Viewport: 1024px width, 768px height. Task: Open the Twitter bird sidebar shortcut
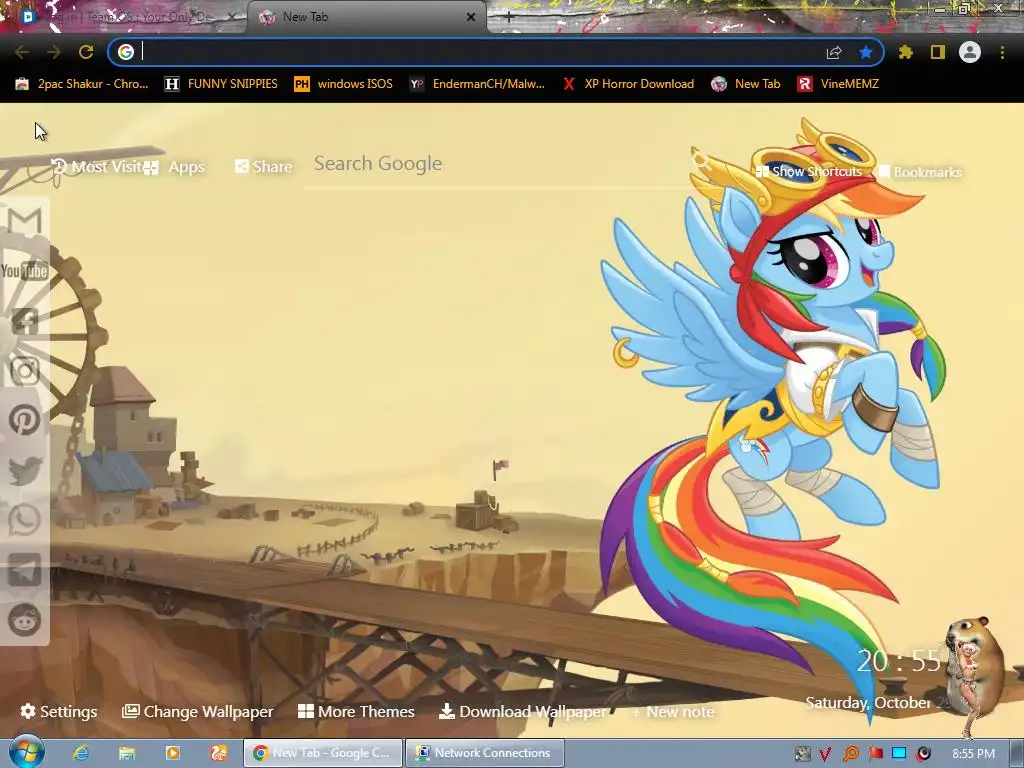point(25,470)
